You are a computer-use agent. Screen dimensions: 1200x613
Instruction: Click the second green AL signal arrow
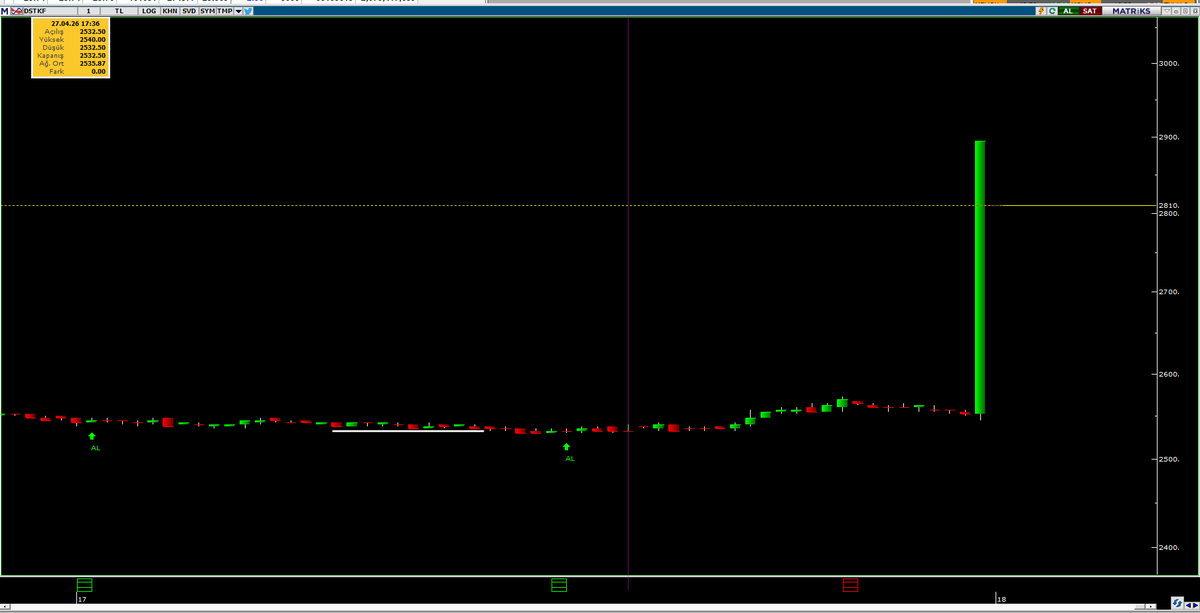(x=566, y=447)
